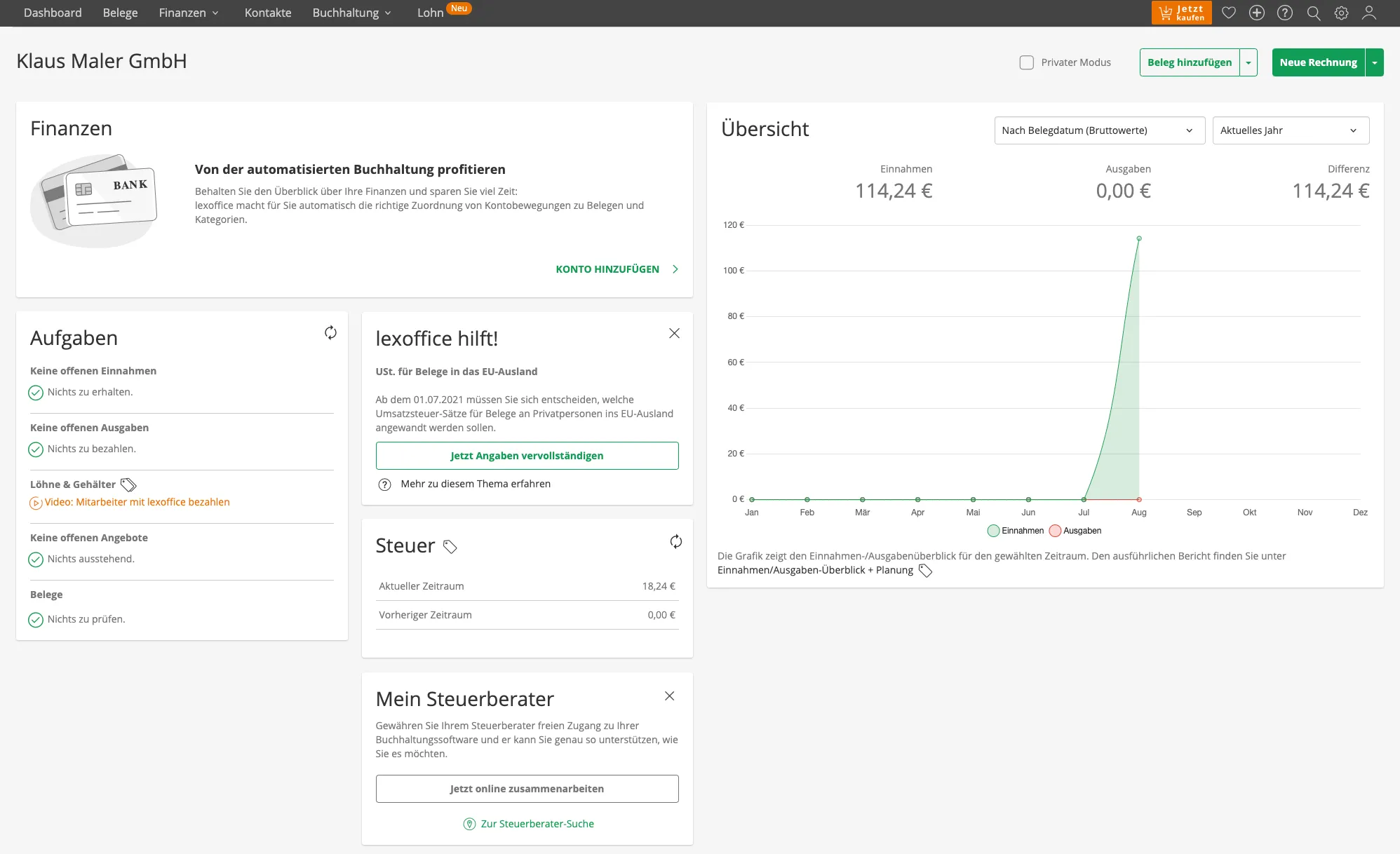This screenshot has width=1400, height=854.
Task: Close the lexoffice hilft! card
Action: tap(674, 333)
